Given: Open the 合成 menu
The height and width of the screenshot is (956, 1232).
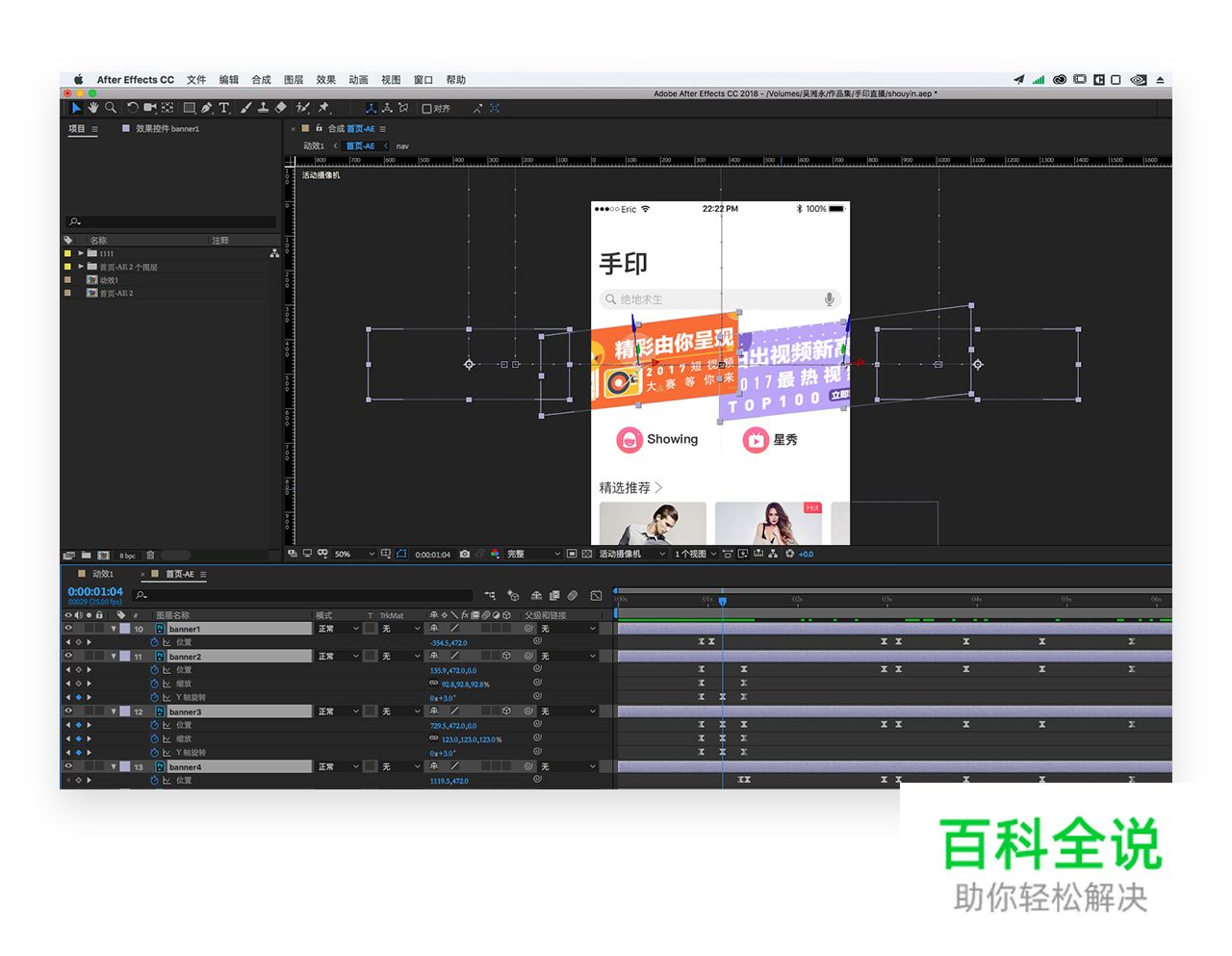Looking at the screenshot, I should pyautogui.click(x=261, y=80).
